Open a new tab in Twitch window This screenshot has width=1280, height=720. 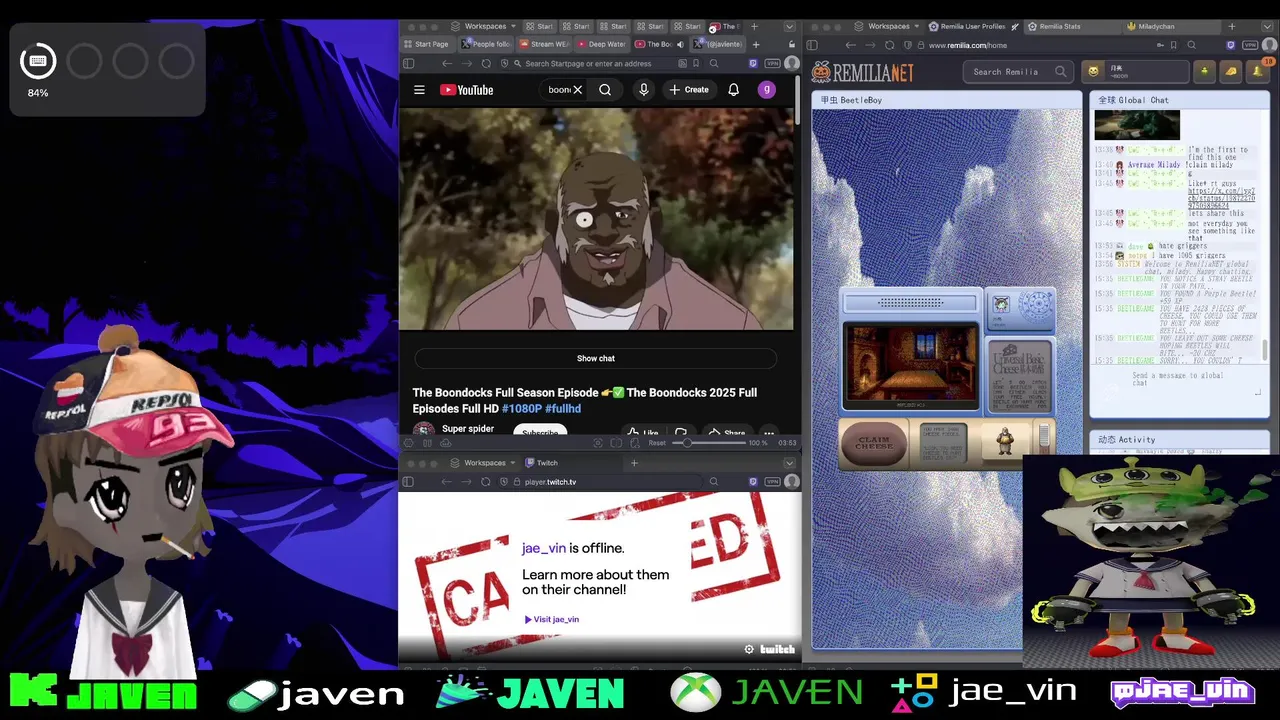click(x=634, y=463)
